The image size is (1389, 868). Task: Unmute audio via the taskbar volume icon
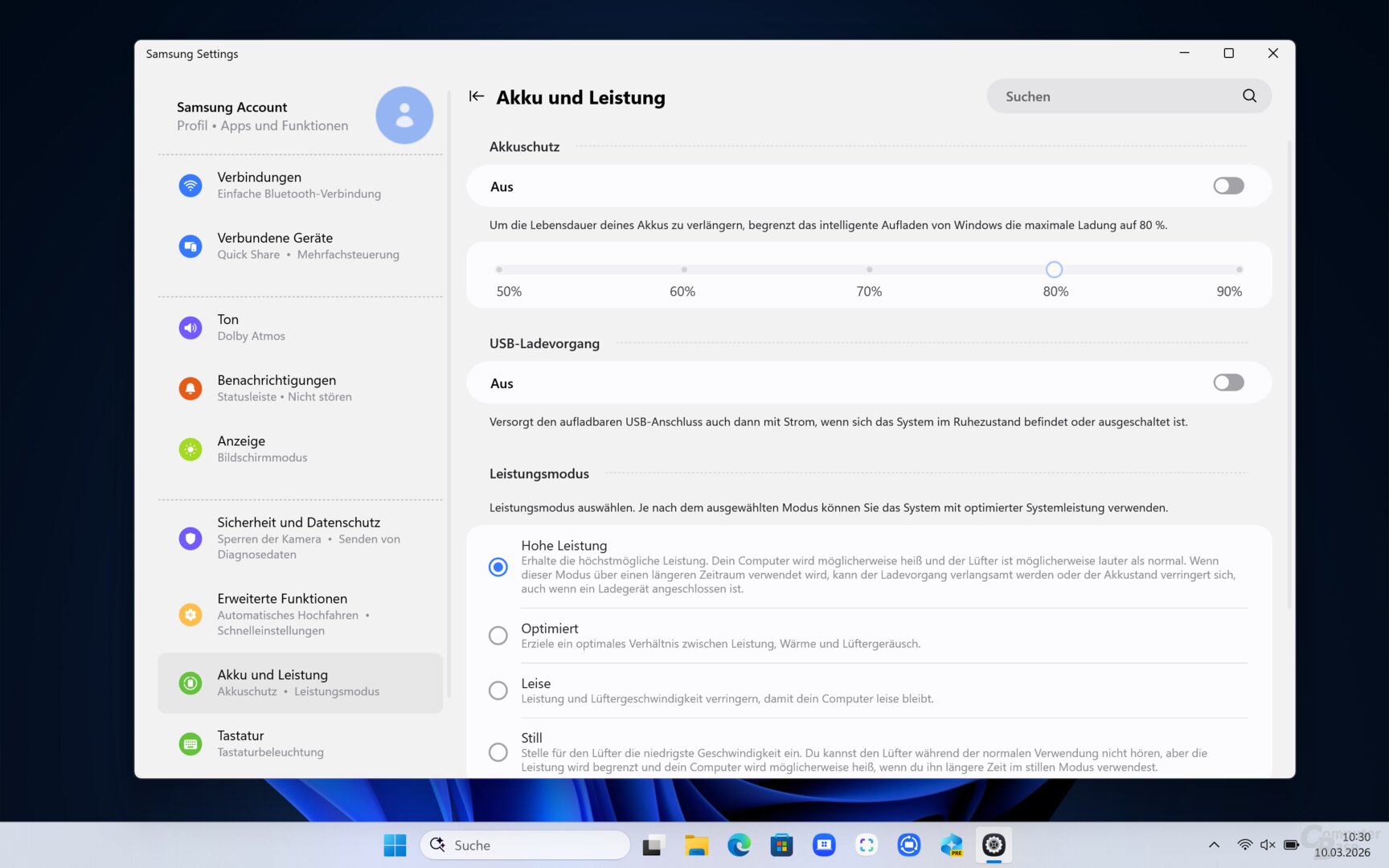tap(1267, 845)
